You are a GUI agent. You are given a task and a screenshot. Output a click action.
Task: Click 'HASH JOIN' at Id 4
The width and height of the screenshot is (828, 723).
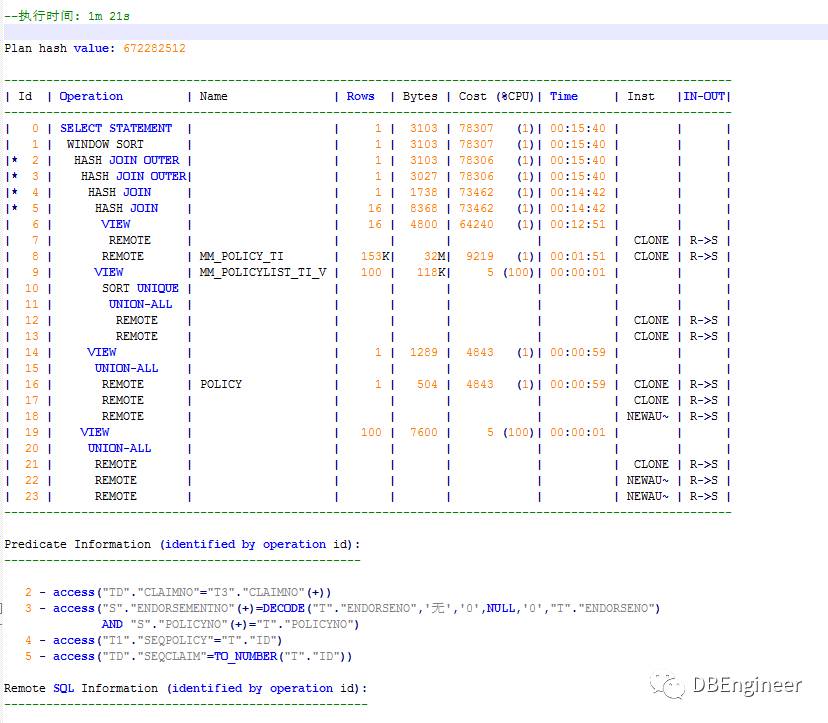coord(119,192)
